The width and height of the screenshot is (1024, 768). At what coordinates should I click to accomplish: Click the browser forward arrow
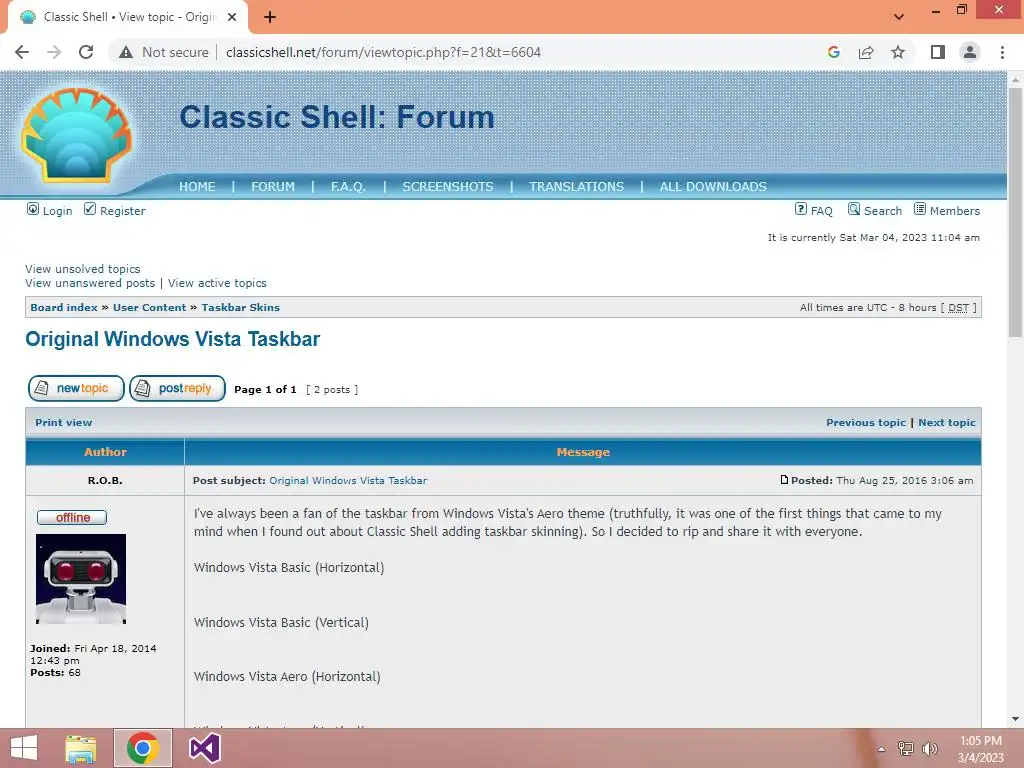(54, 52)
